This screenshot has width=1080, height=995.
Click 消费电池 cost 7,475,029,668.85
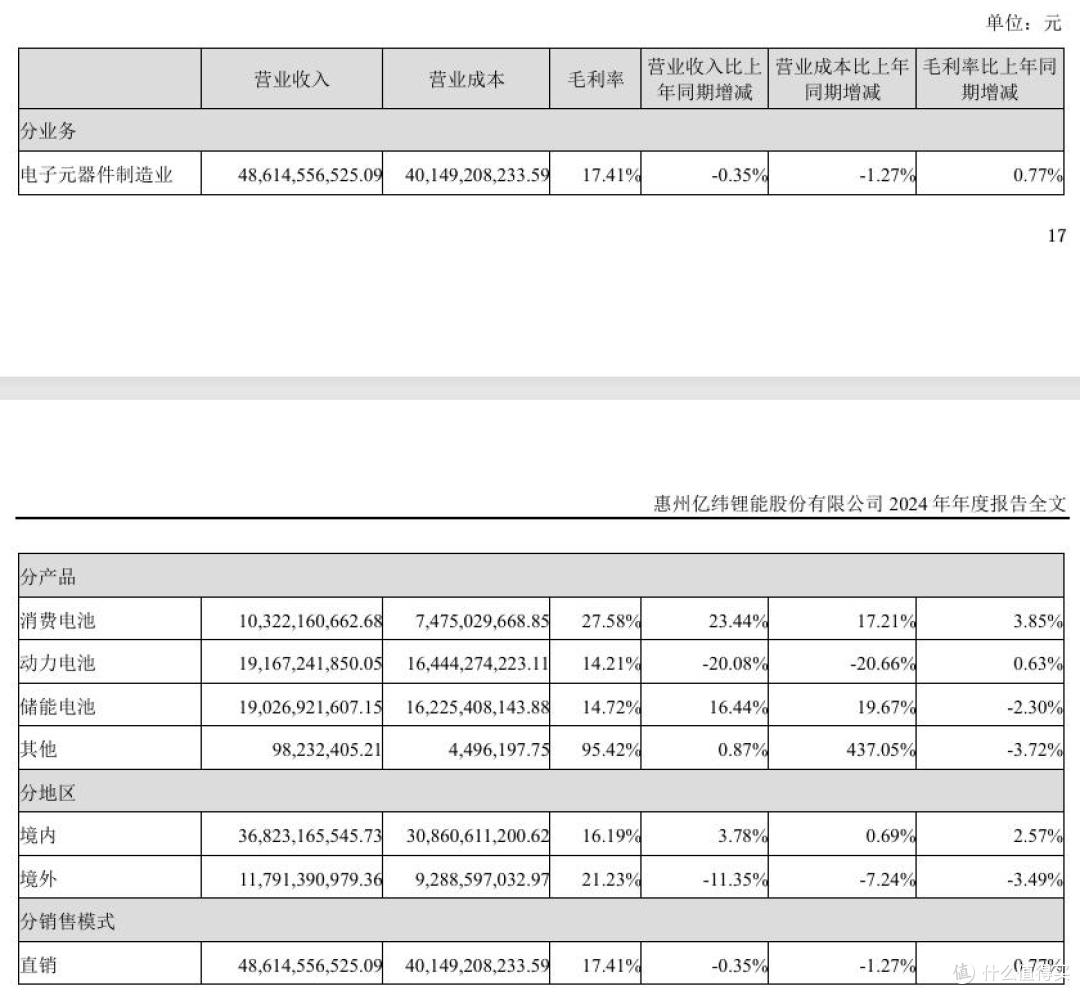coord(482,620)
